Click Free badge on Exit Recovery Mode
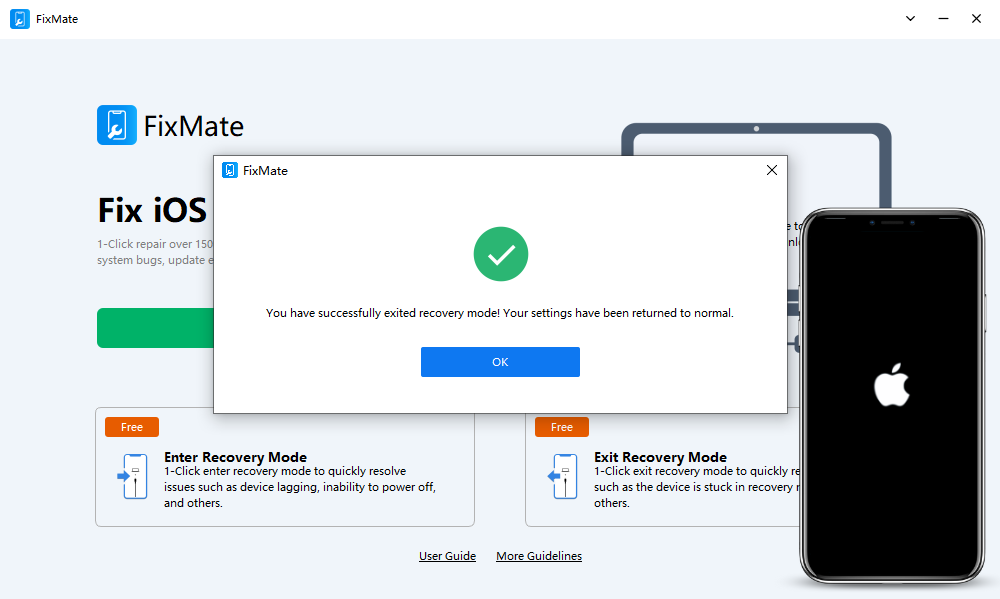 562,427
